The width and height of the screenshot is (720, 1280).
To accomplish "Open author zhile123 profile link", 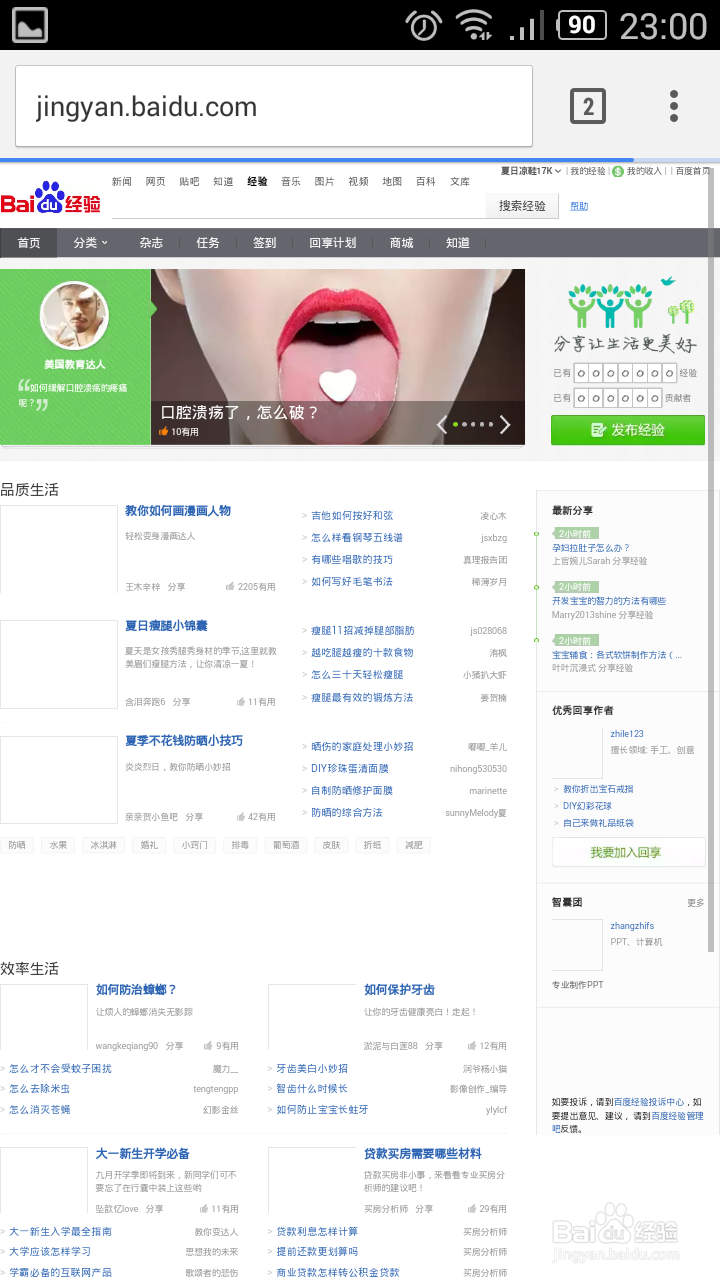I will (627, 734).
